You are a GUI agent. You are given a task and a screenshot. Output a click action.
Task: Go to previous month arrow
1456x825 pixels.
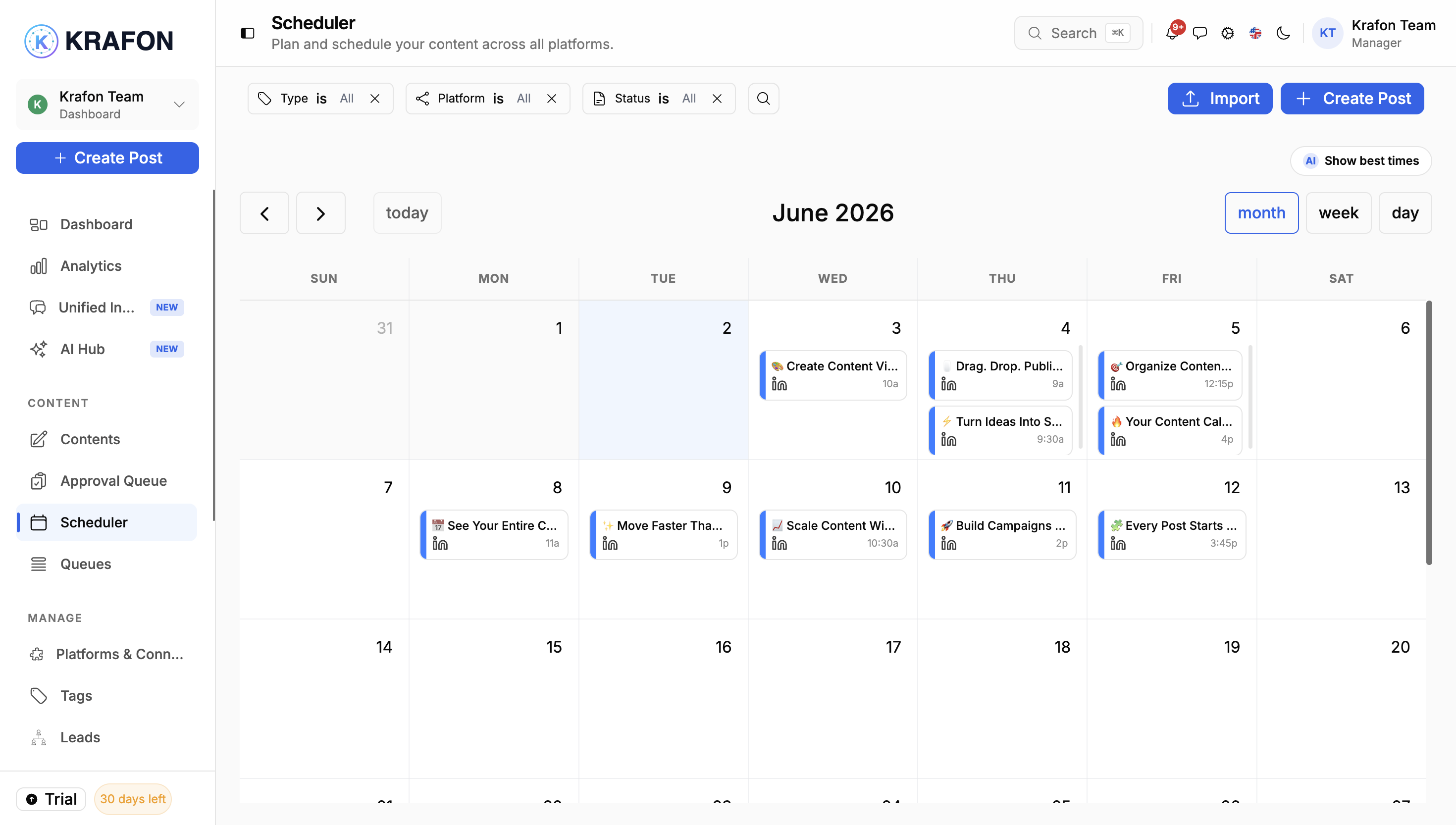[264, 213]
